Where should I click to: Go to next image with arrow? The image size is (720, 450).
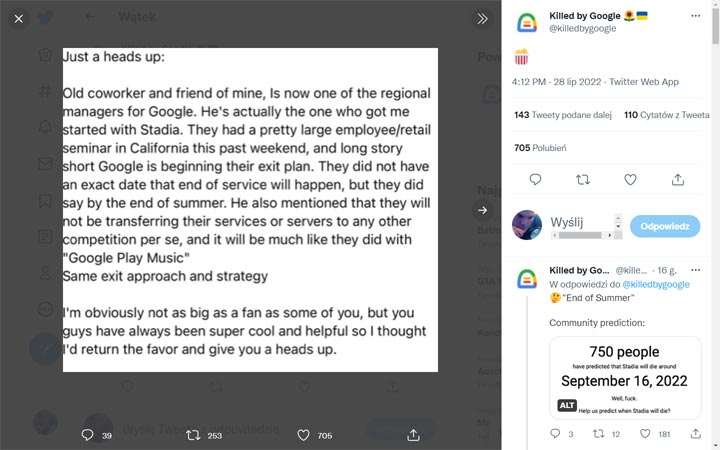pos(482,210)
